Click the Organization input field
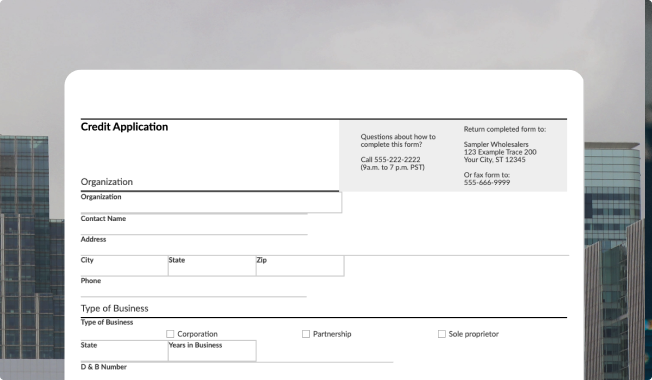 pos(211,202)
